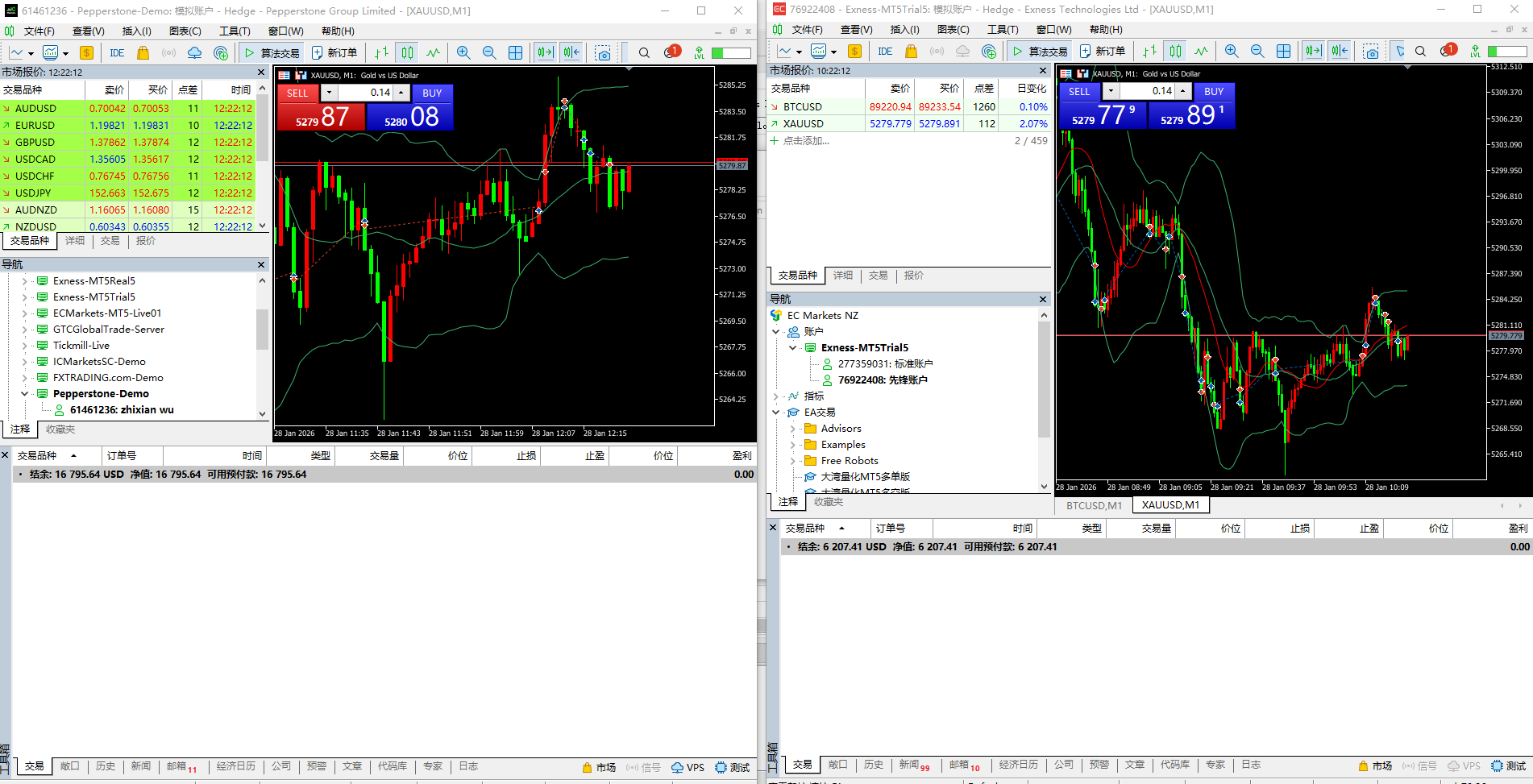Open notifications badge in the Pepperstone toolbar
Screen dimensions: 1533x784
[x=672, y=52]
